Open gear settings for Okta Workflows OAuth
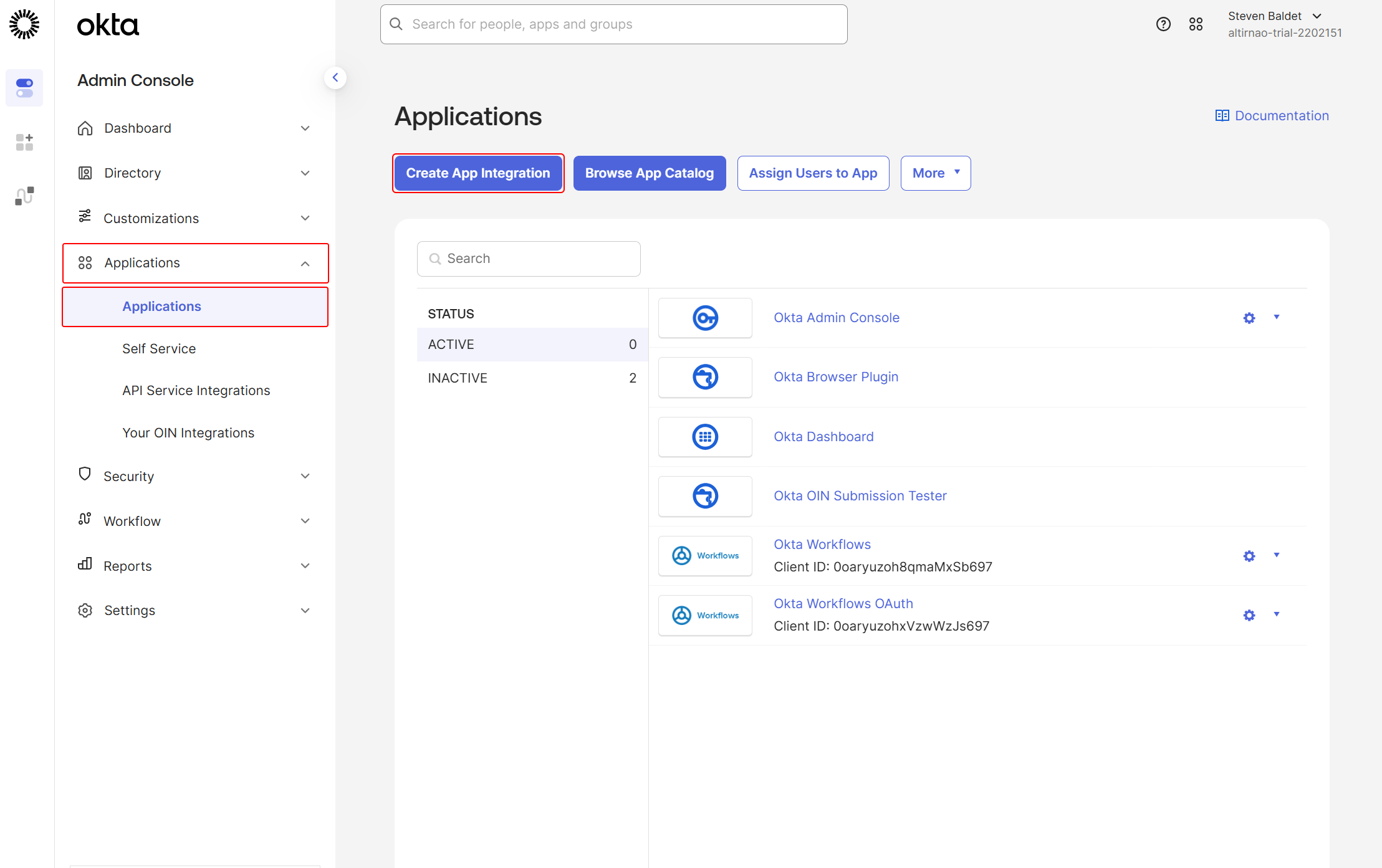This screenshot has height=868, width=1382. point(1249,616)
